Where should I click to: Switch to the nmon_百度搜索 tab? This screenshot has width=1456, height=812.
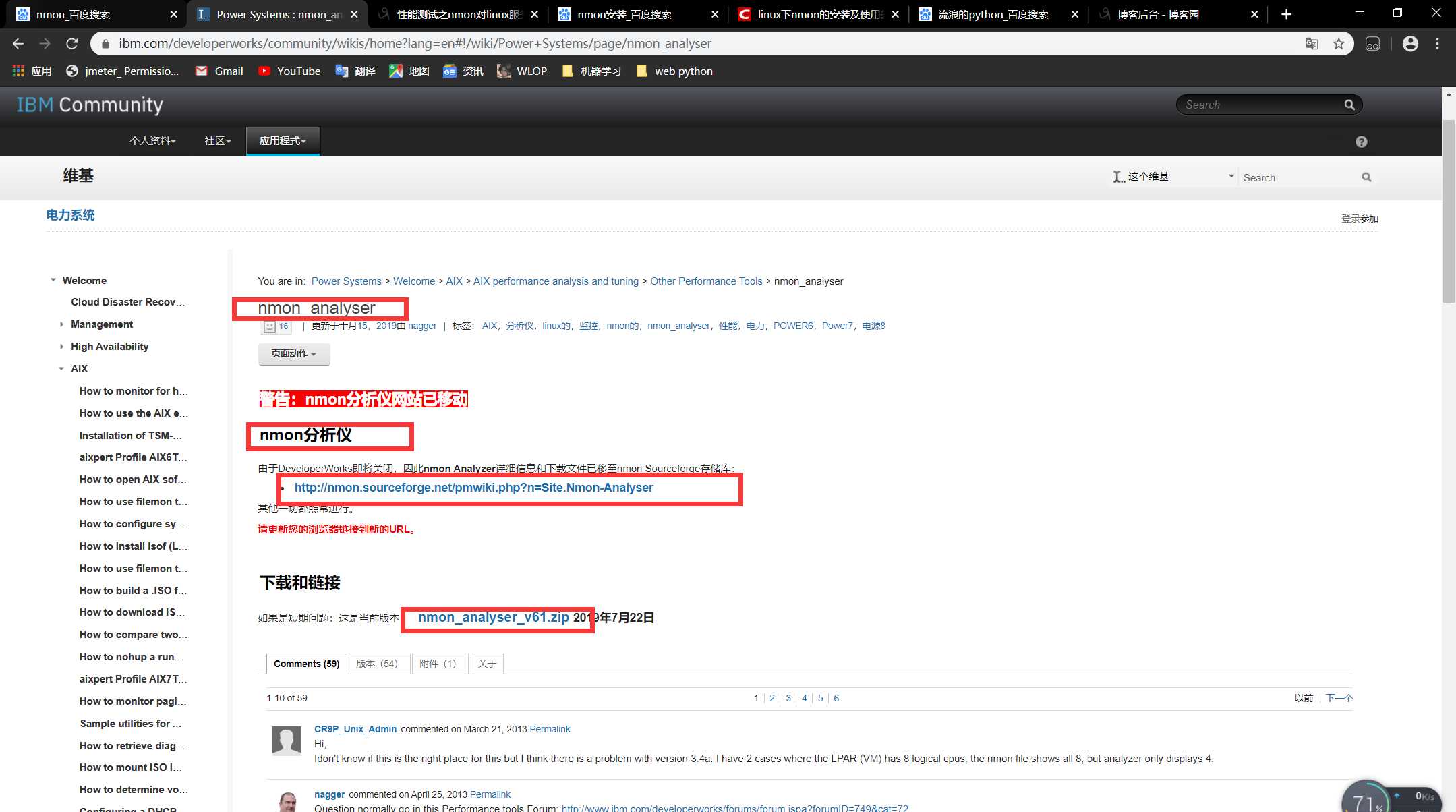click(x=94, y=14)
